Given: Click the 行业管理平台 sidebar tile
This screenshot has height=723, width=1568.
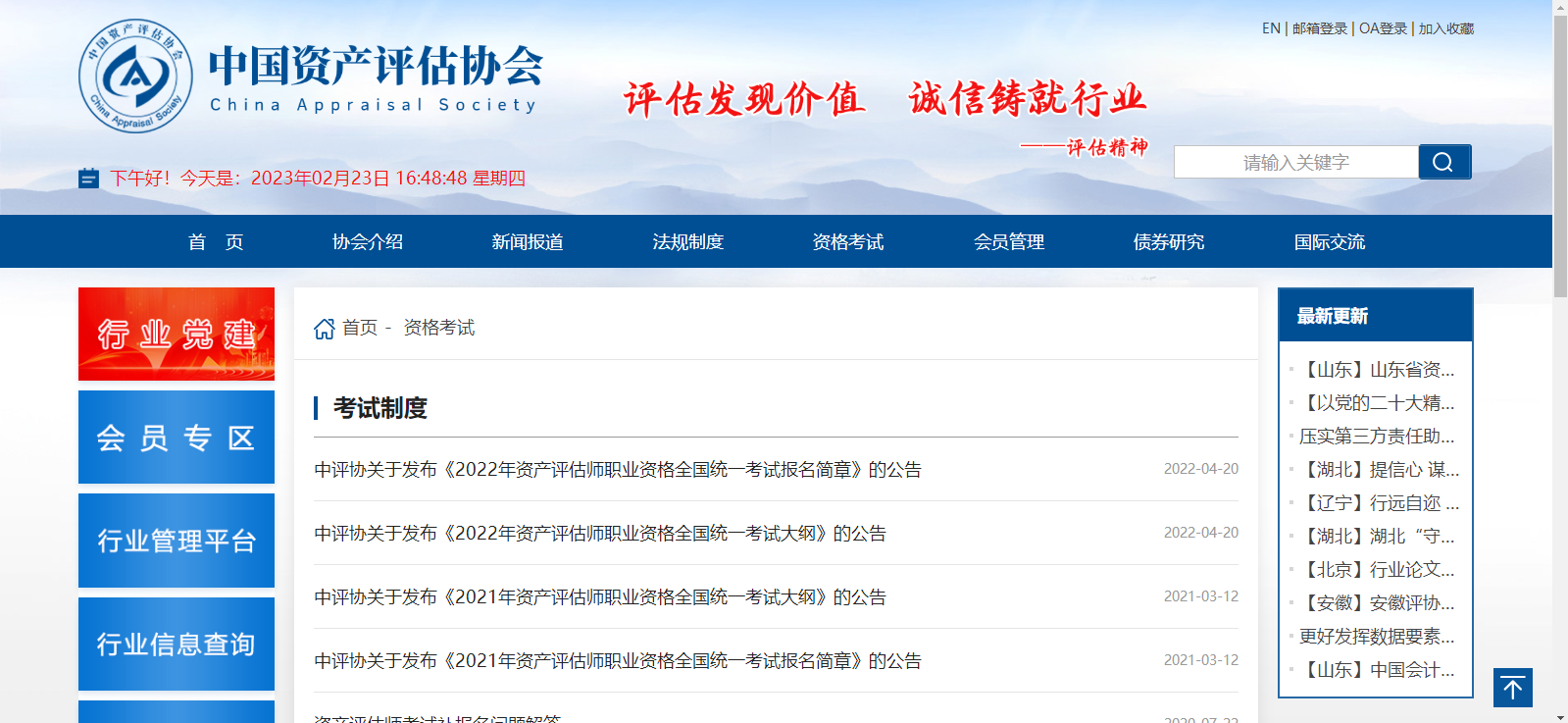Looking at the screenshot, I should (x=177, y=541).
